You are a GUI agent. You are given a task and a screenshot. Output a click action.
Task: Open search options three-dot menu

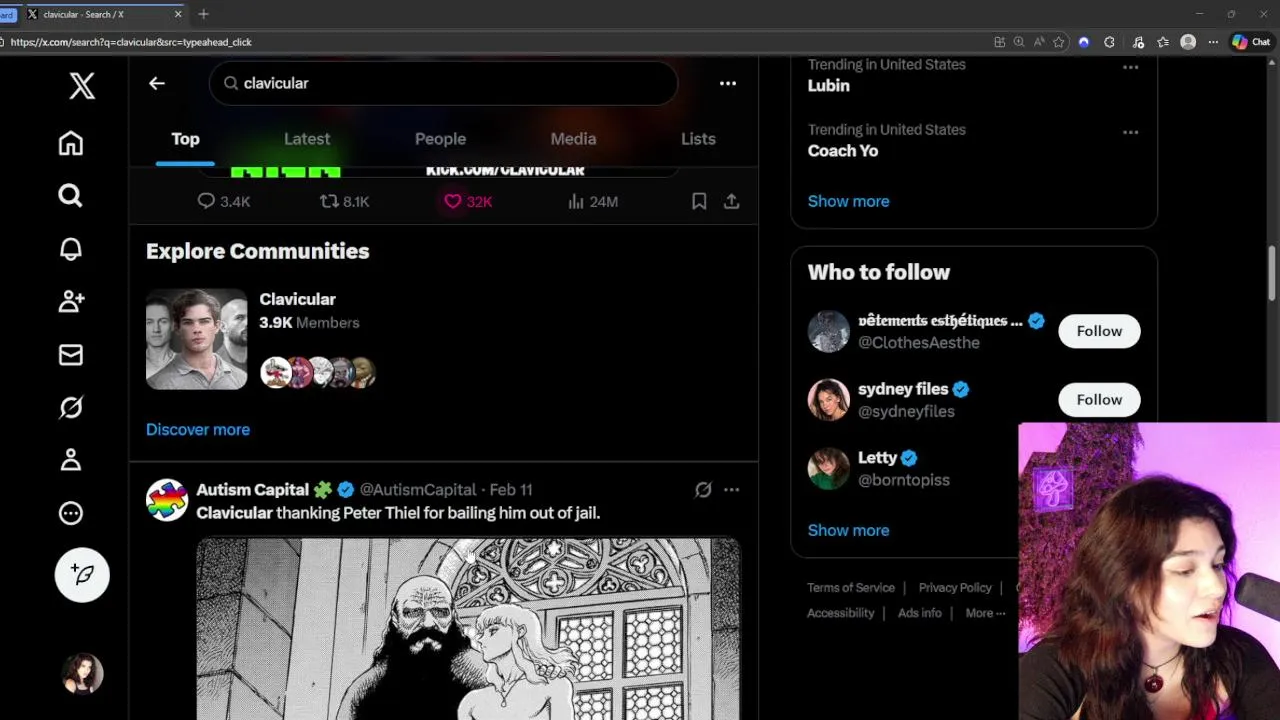728,83
